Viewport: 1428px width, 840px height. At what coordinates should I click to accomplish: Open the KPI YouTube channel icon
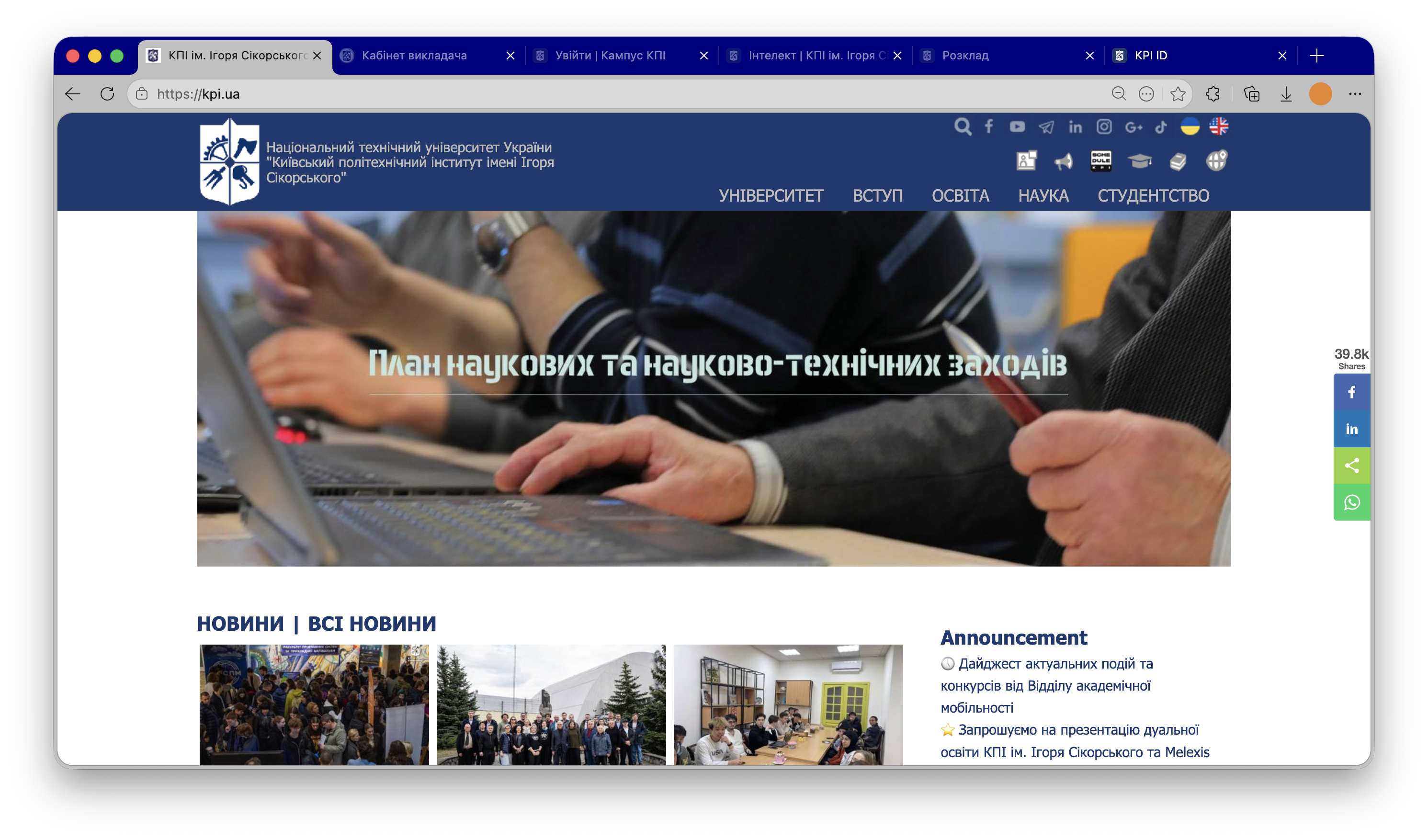point(1017,127)
